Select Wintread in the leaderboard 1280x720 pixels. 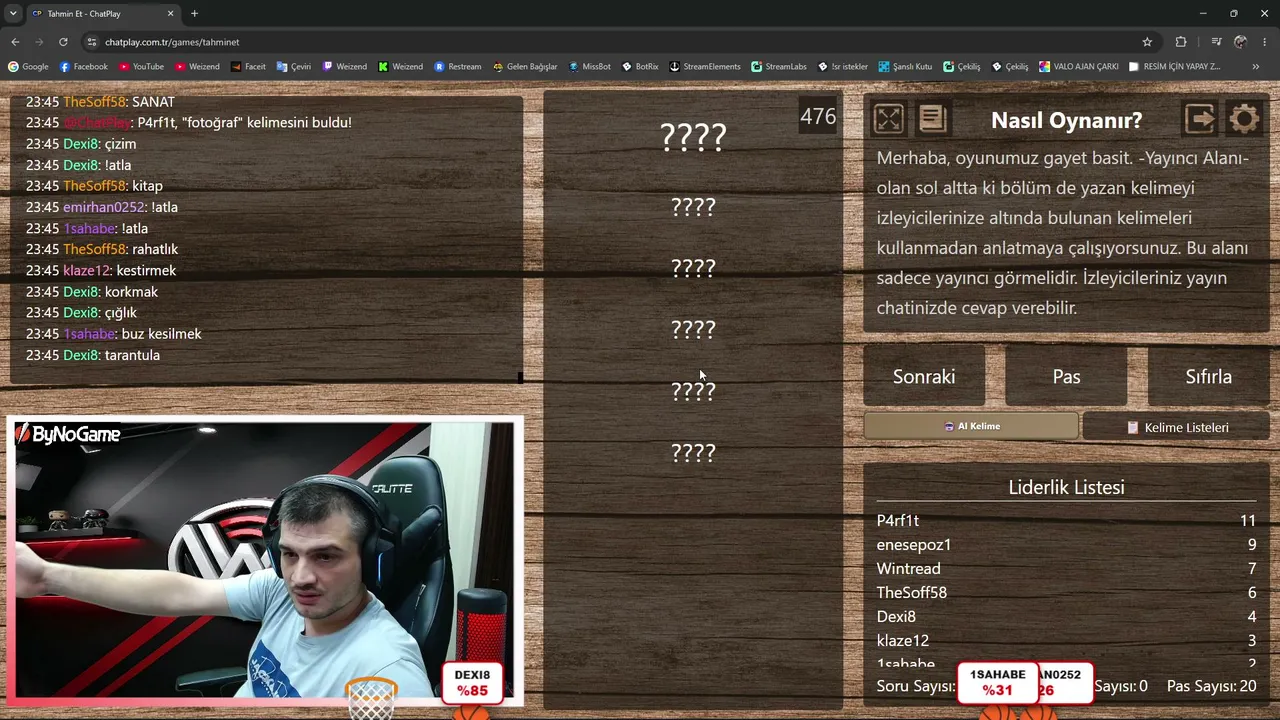pyautogui.click(x=909, y=568)
